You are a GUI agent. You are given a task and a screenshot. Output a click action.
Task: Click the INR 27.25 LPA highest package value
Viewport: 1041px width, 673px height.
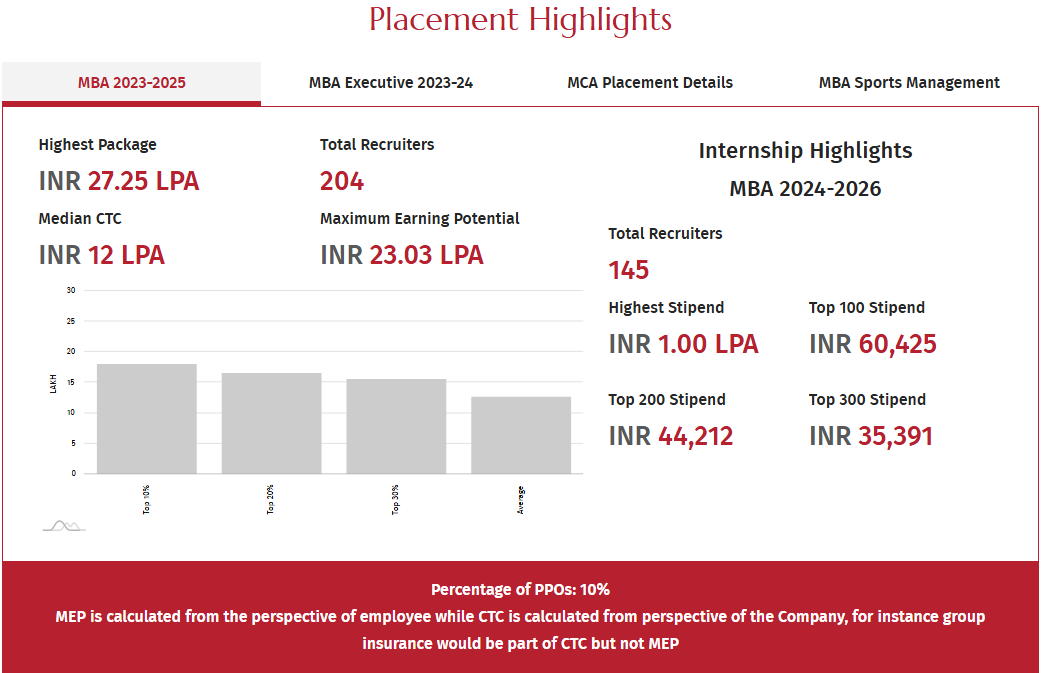[x=119, y=181]
